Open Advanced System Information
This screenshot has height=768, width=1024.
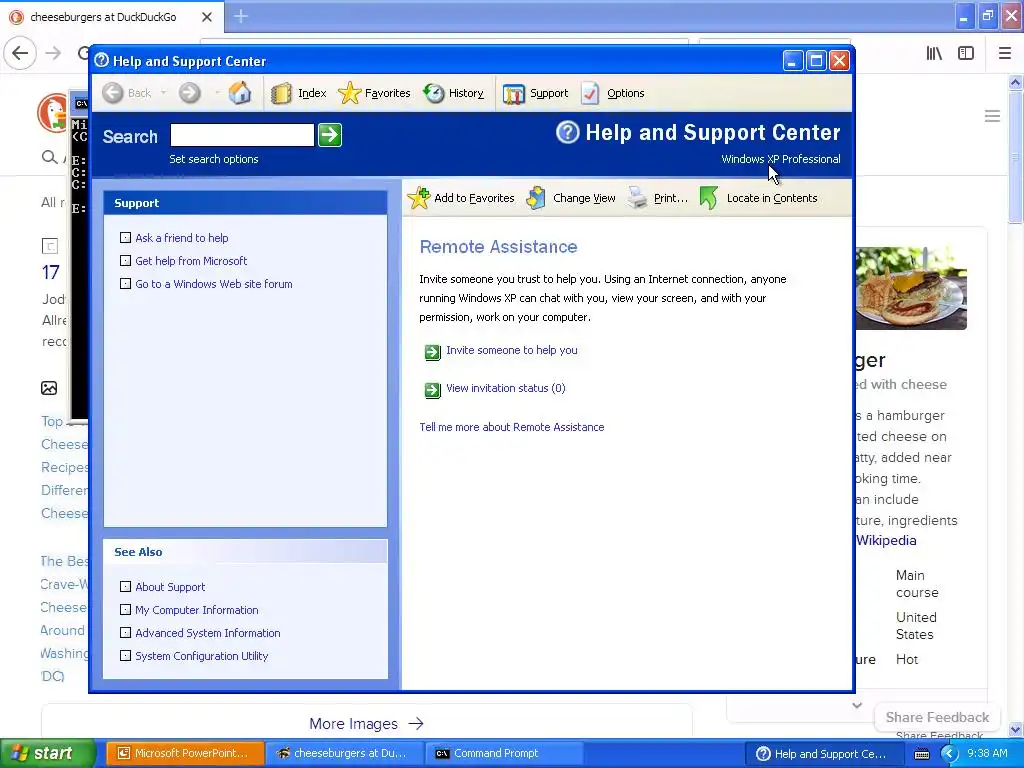click(x=208, y=632)
